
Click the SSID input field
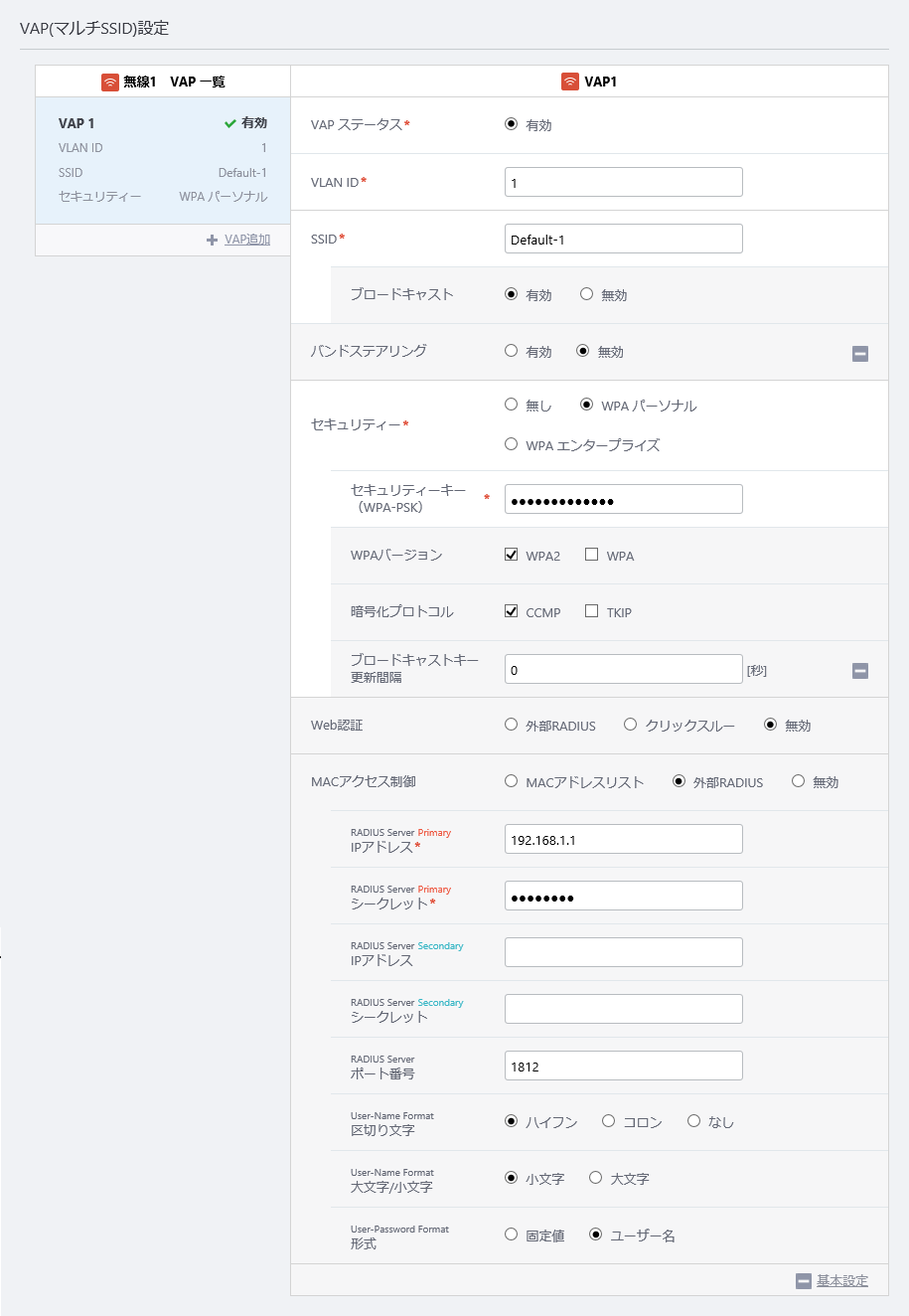[623, 239]
